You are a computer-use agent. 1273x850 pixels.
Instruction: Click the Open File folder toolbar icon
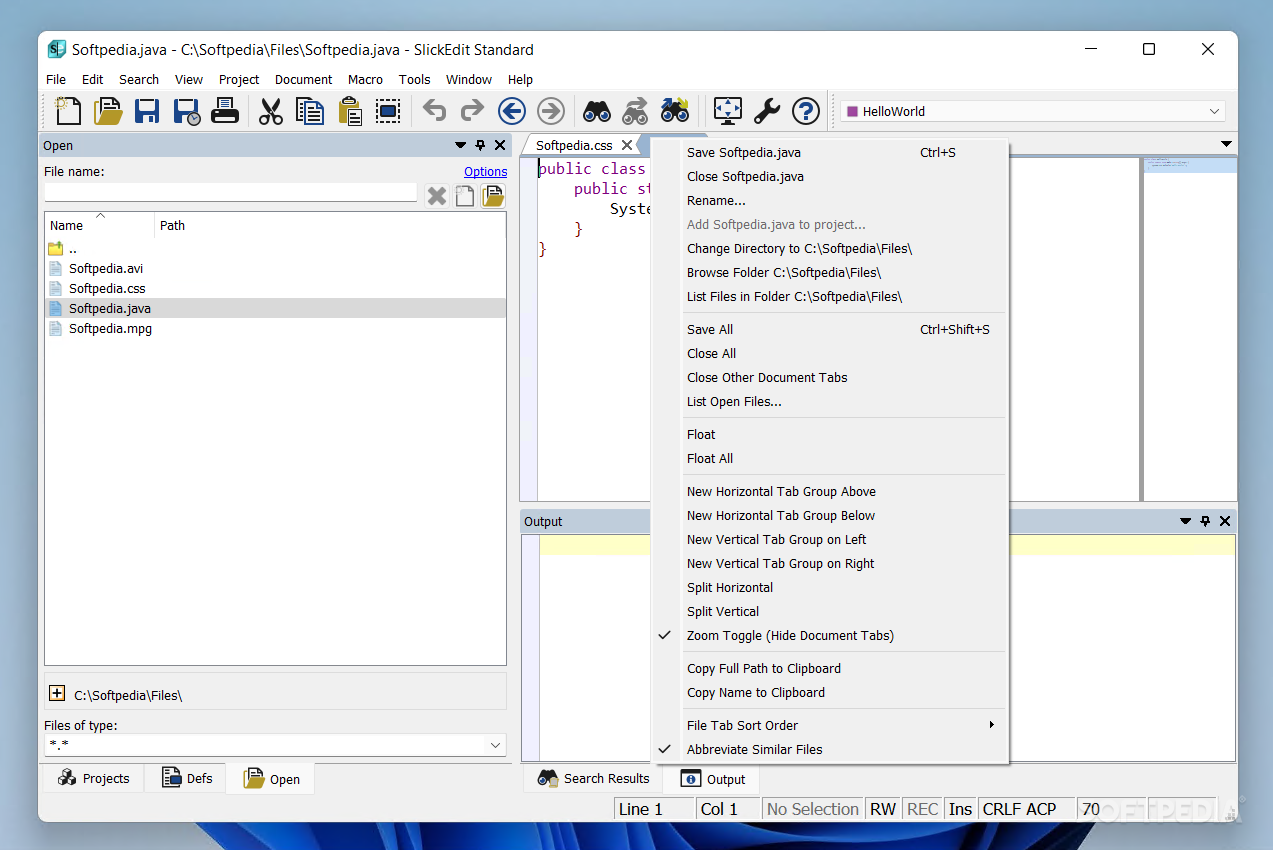pos(107,110)
